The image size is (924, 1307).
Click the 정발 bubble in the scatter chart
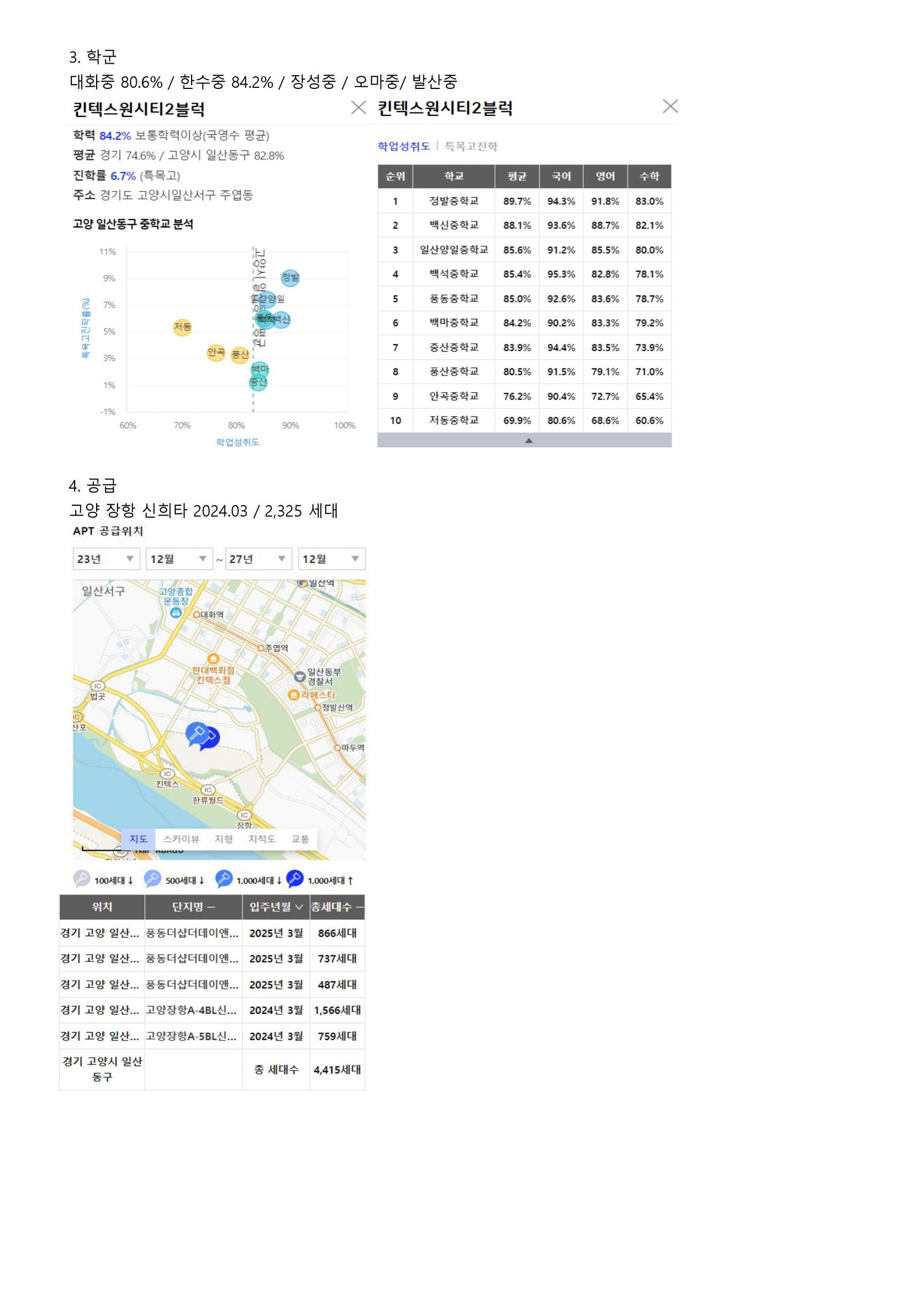pyautogui.click(x=290, y=278)
